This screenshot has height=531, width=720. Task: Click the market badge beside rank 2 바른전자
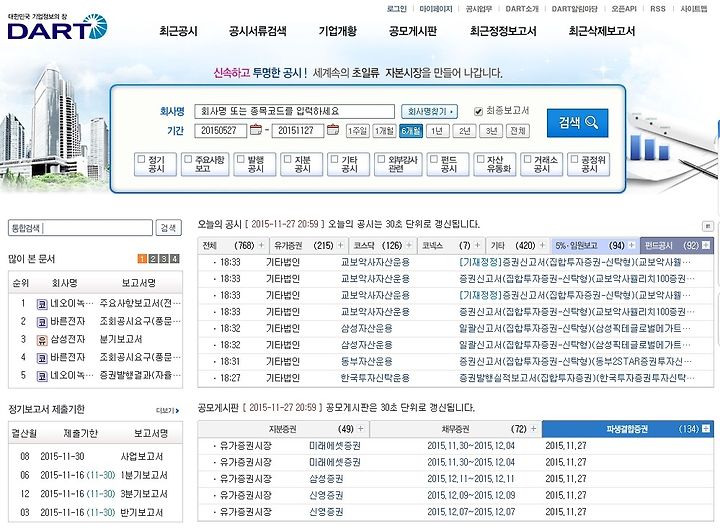[x=42, y=322]
